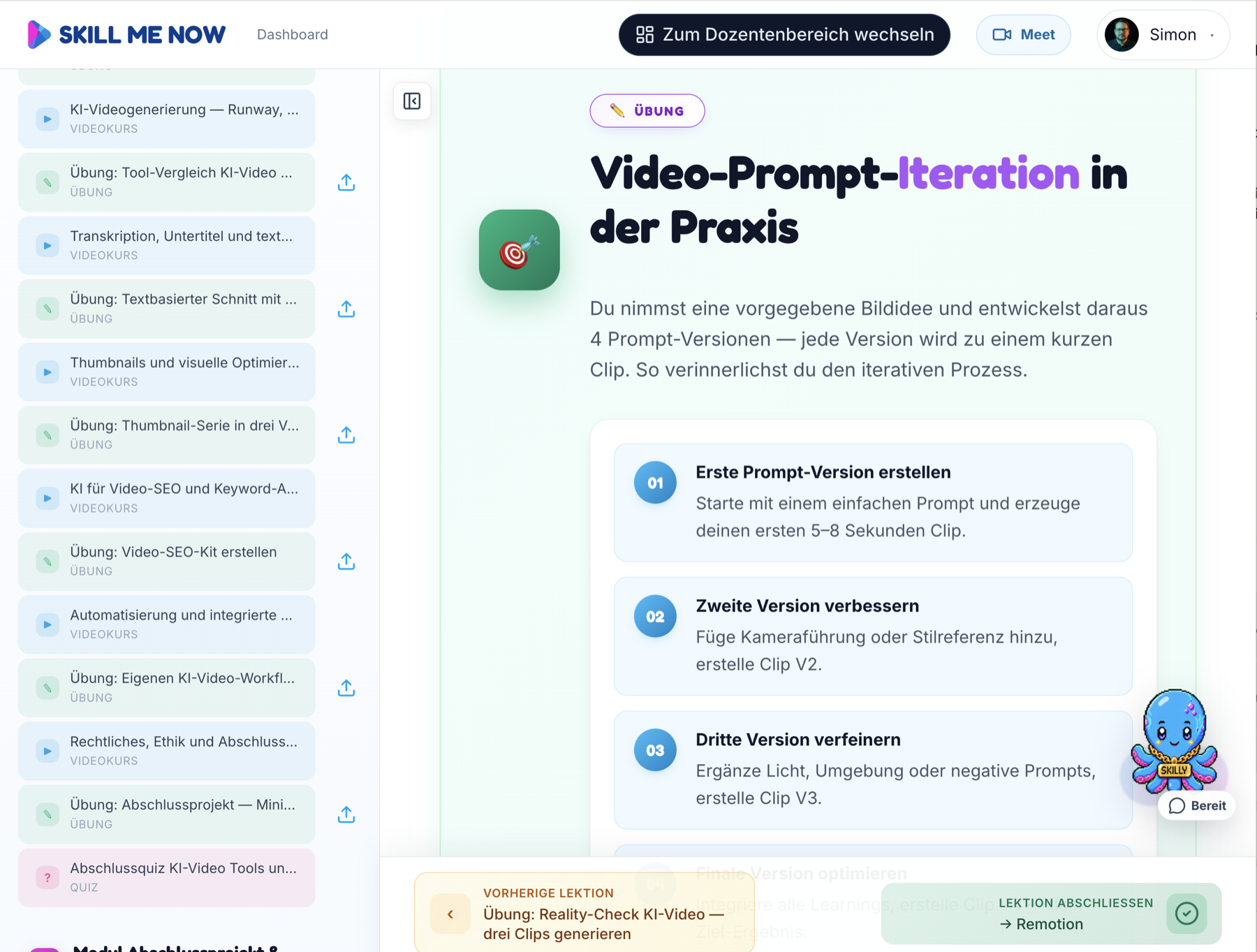Upload for Übung Video-SEO-Kit
The image size is (1257, 952).
pos(346,562)
